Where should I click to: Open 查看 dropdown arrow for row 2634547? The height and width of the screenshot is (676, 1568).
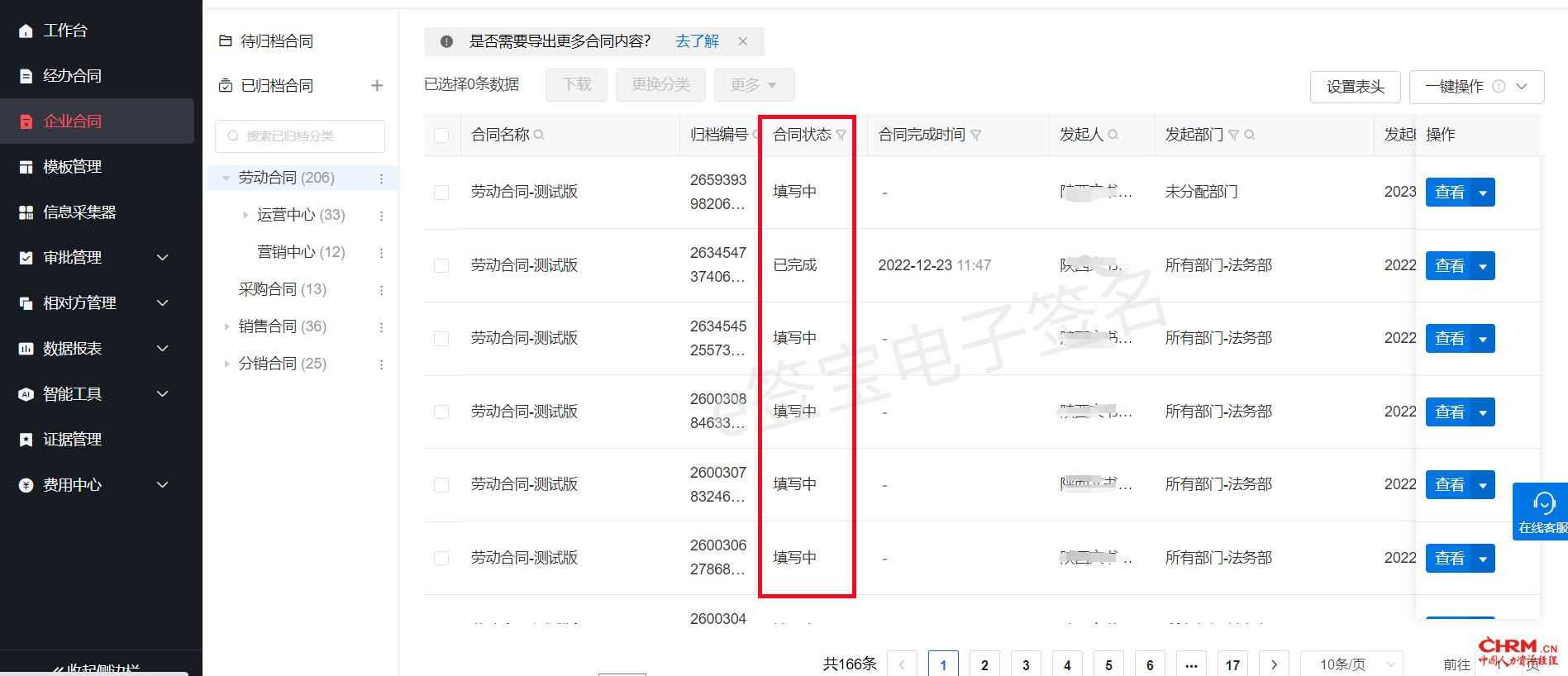tap(1483, 266)
